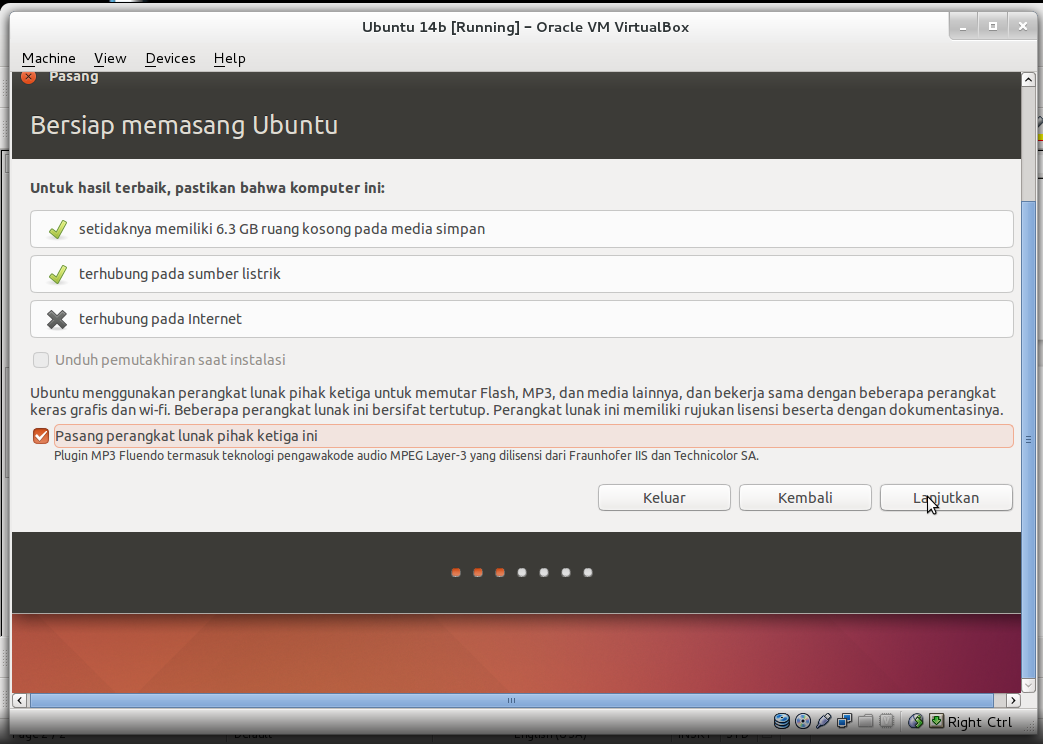Open the Devices menu
This screenshot has width=1043, height=744.
pos(169,58)
